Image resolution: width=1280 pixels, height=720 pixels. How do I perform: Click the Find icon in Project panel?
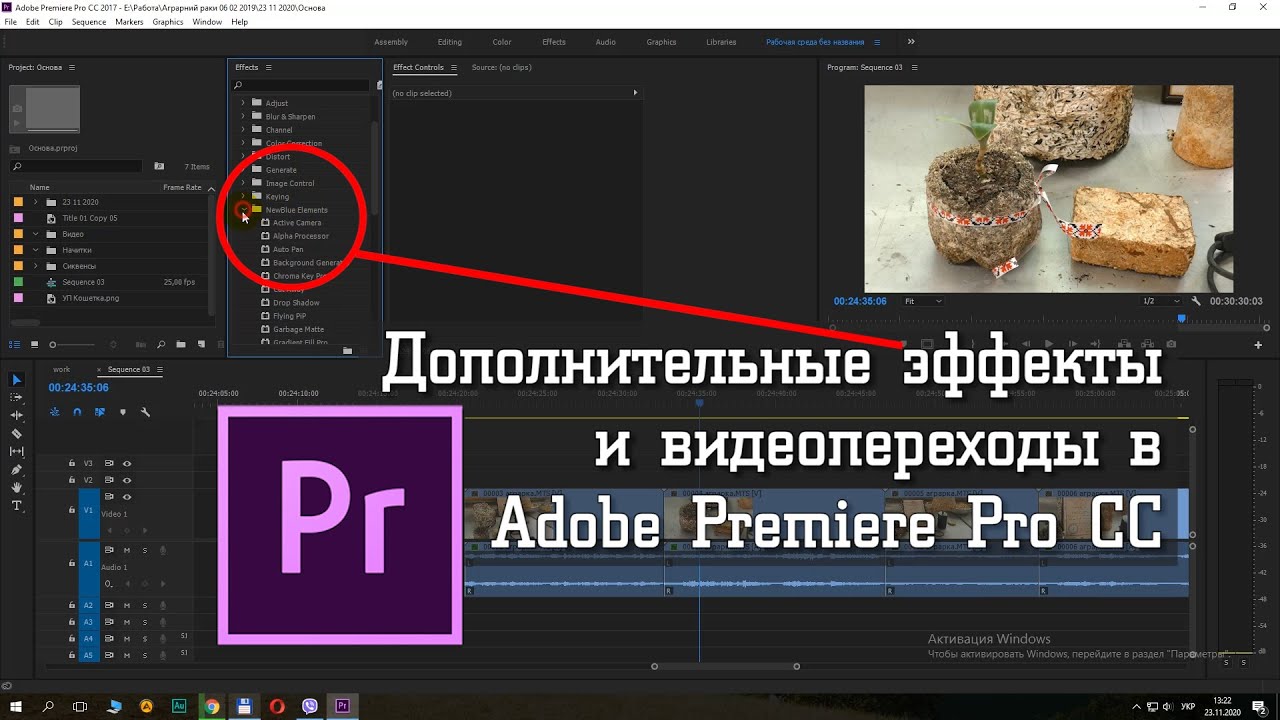[x=161, y=344]
